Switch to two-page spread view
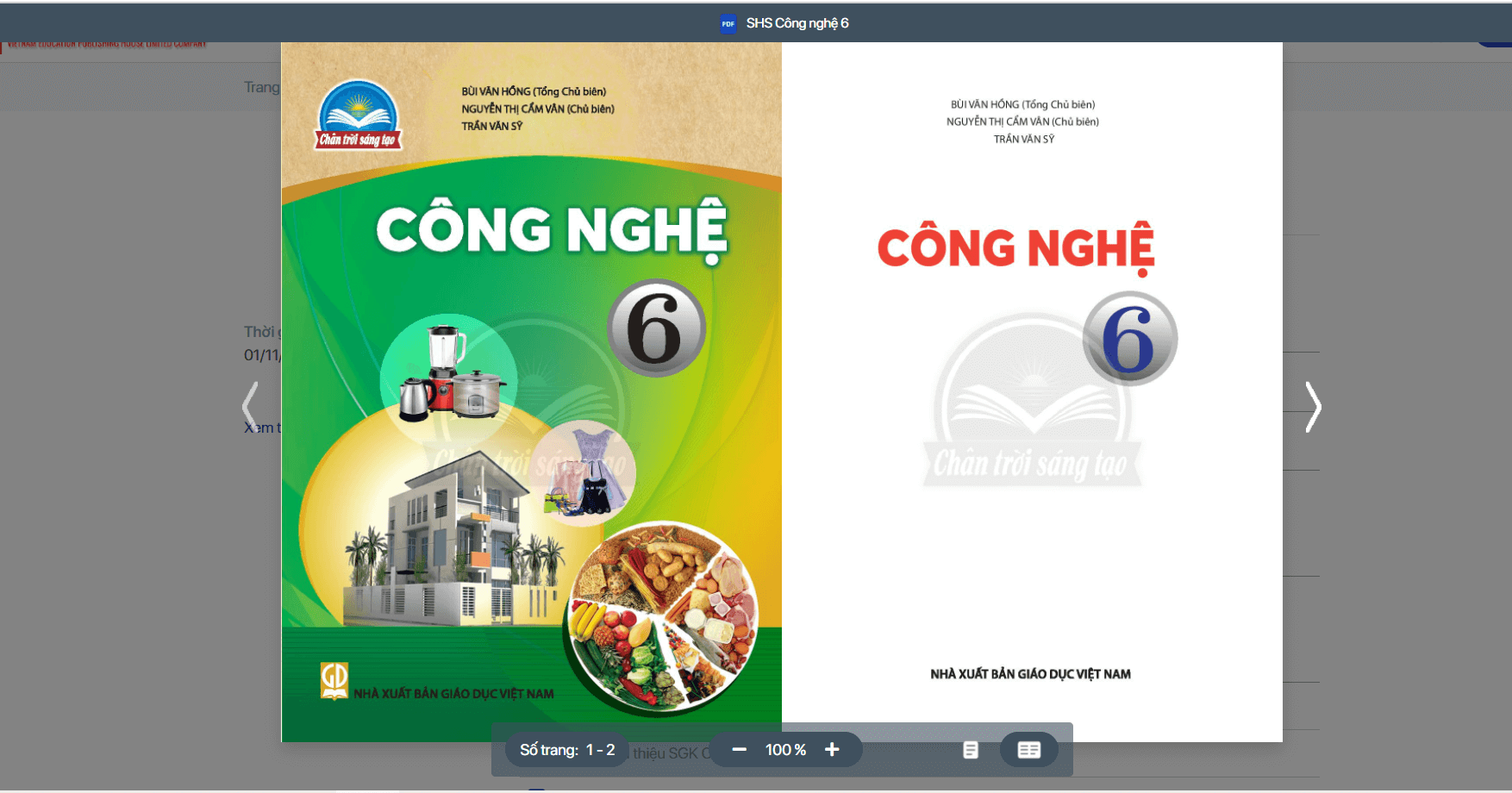 click(1029, 750)
